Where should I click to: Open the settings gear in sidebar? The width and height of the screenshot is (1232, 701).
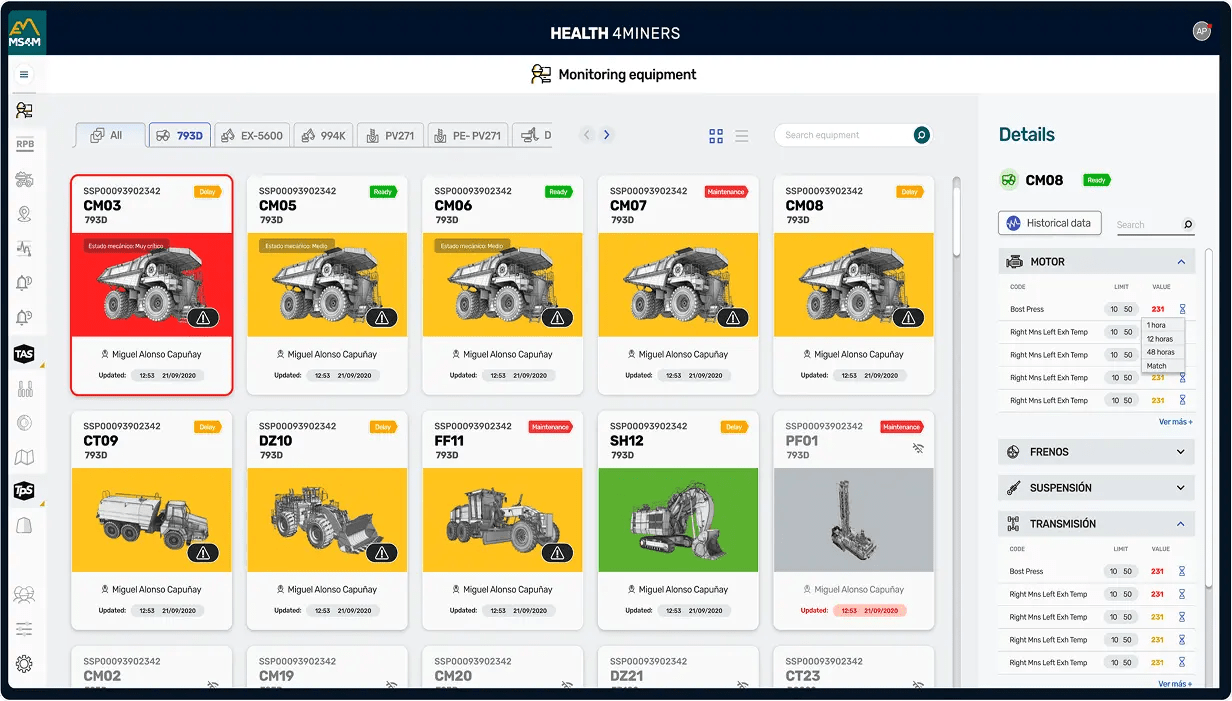[x=24, y=664]
